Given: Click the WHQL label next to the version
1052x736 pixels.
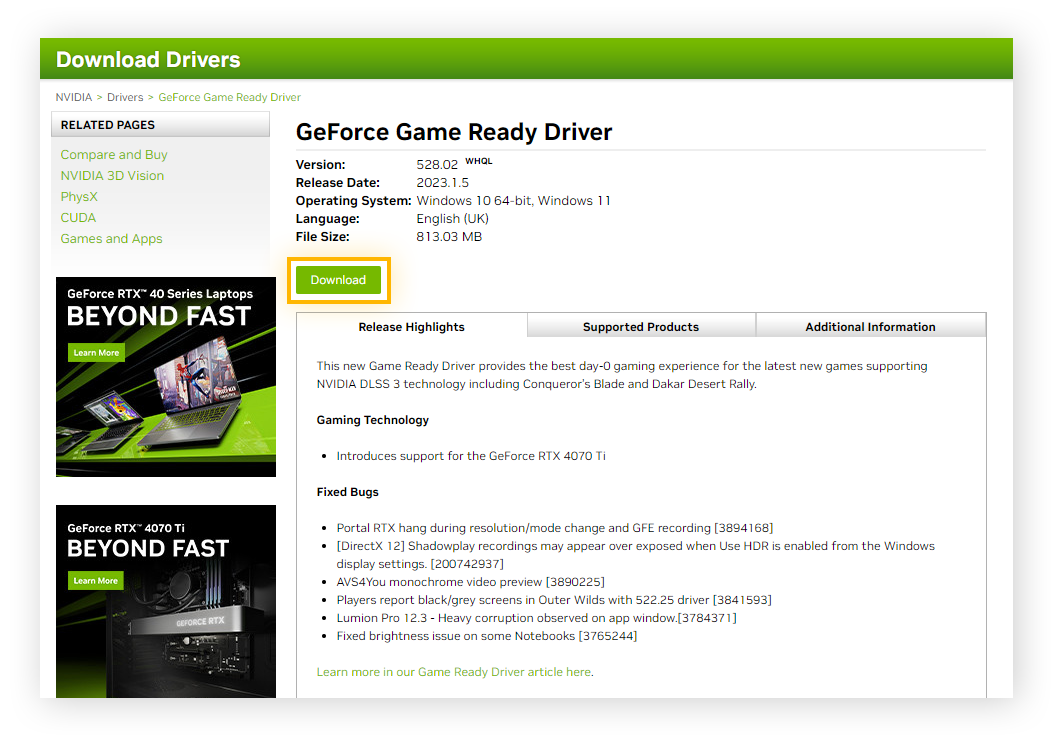Looking at the screenshot, I should coord(478,160).
